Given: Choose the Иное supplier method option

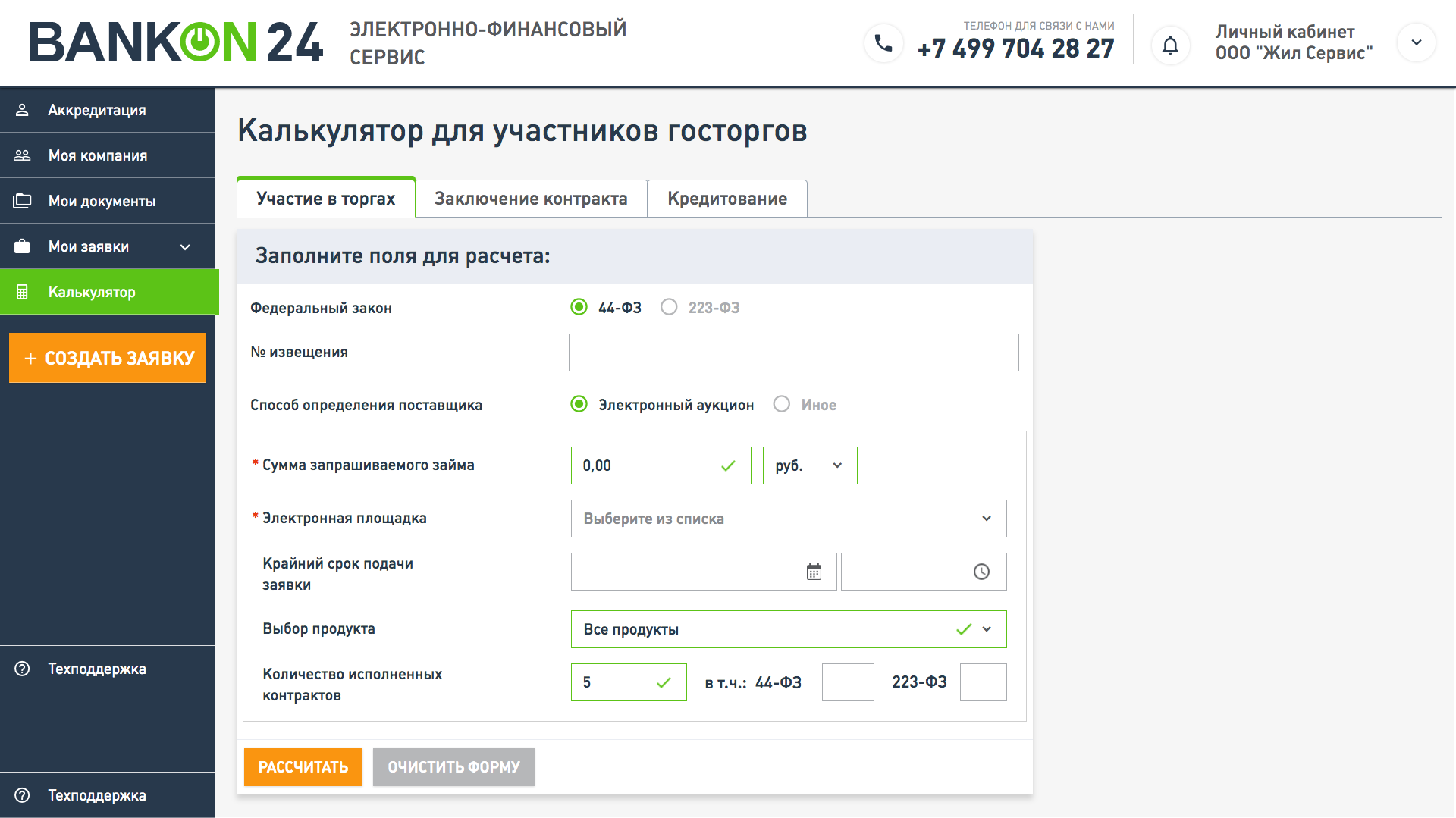Looking at the screenshot, I should pos(782,404).
